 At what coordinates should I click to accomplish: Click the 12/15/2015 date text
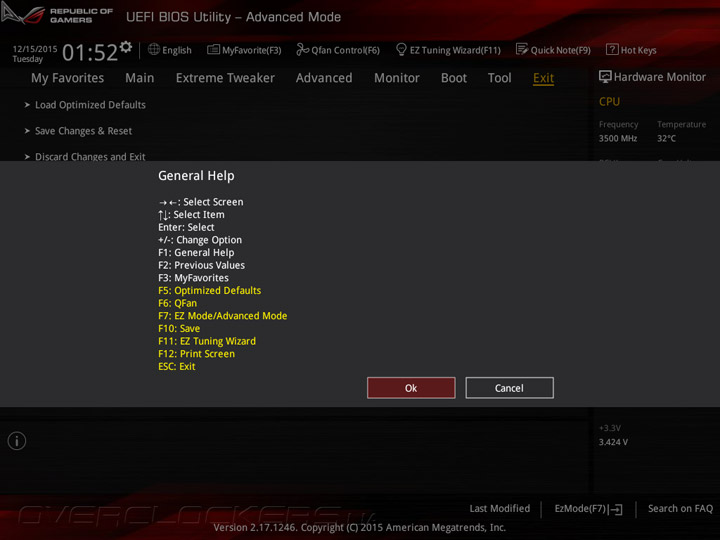[x=35, y=49]
